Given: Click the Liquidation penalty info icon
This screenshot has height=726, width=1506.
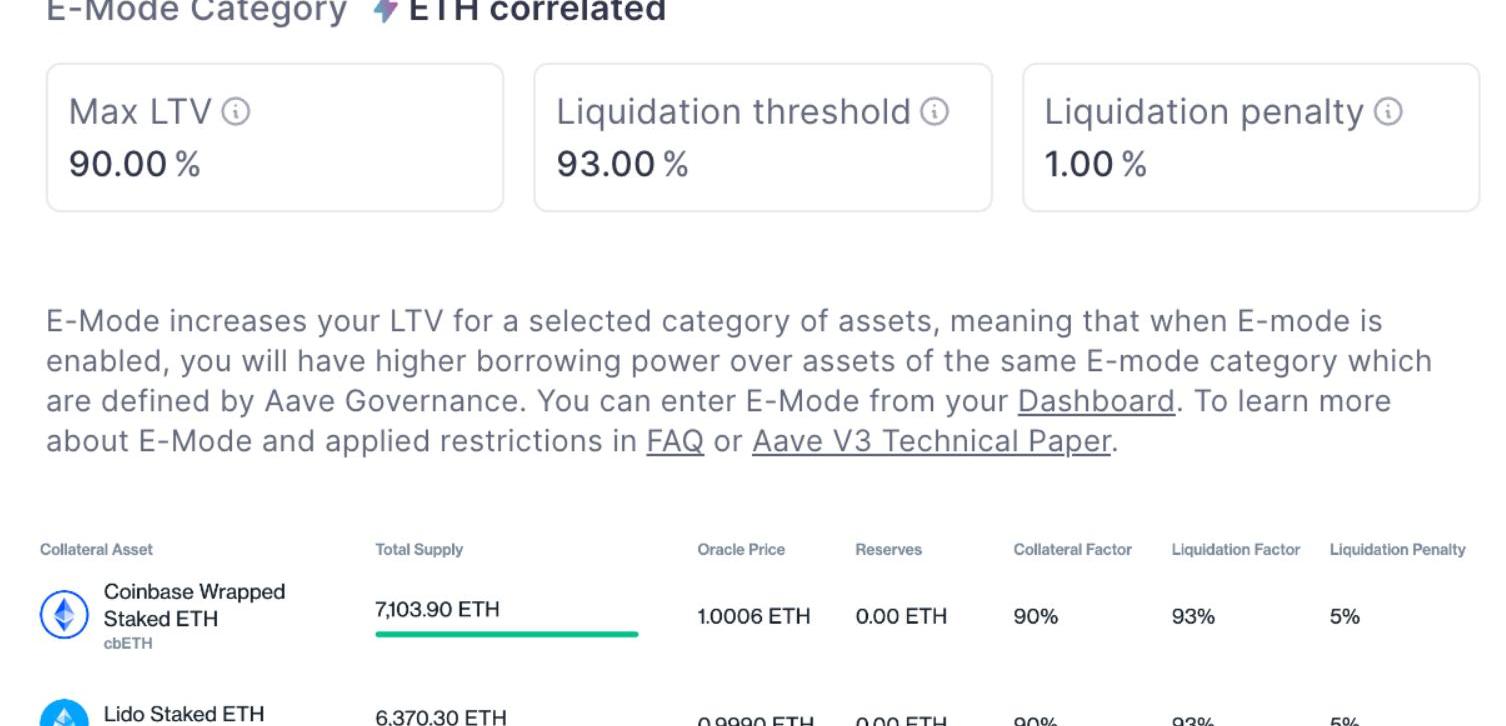Looking at the screenshot, I should (x=1388, y=111).
